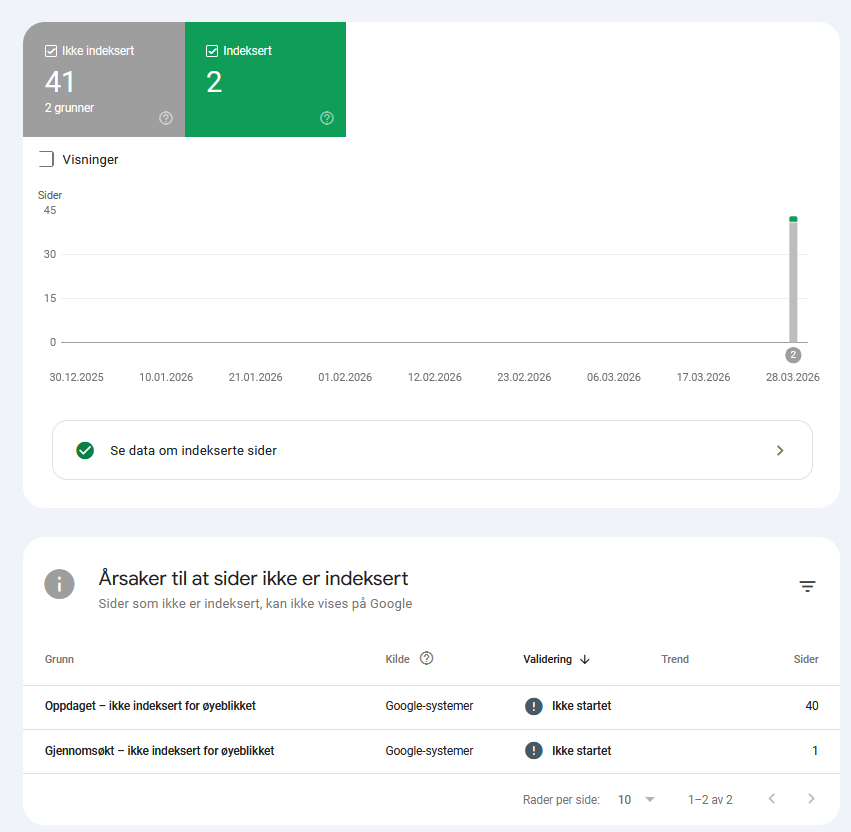Click the Validering sort arrow

pos(584,659)
